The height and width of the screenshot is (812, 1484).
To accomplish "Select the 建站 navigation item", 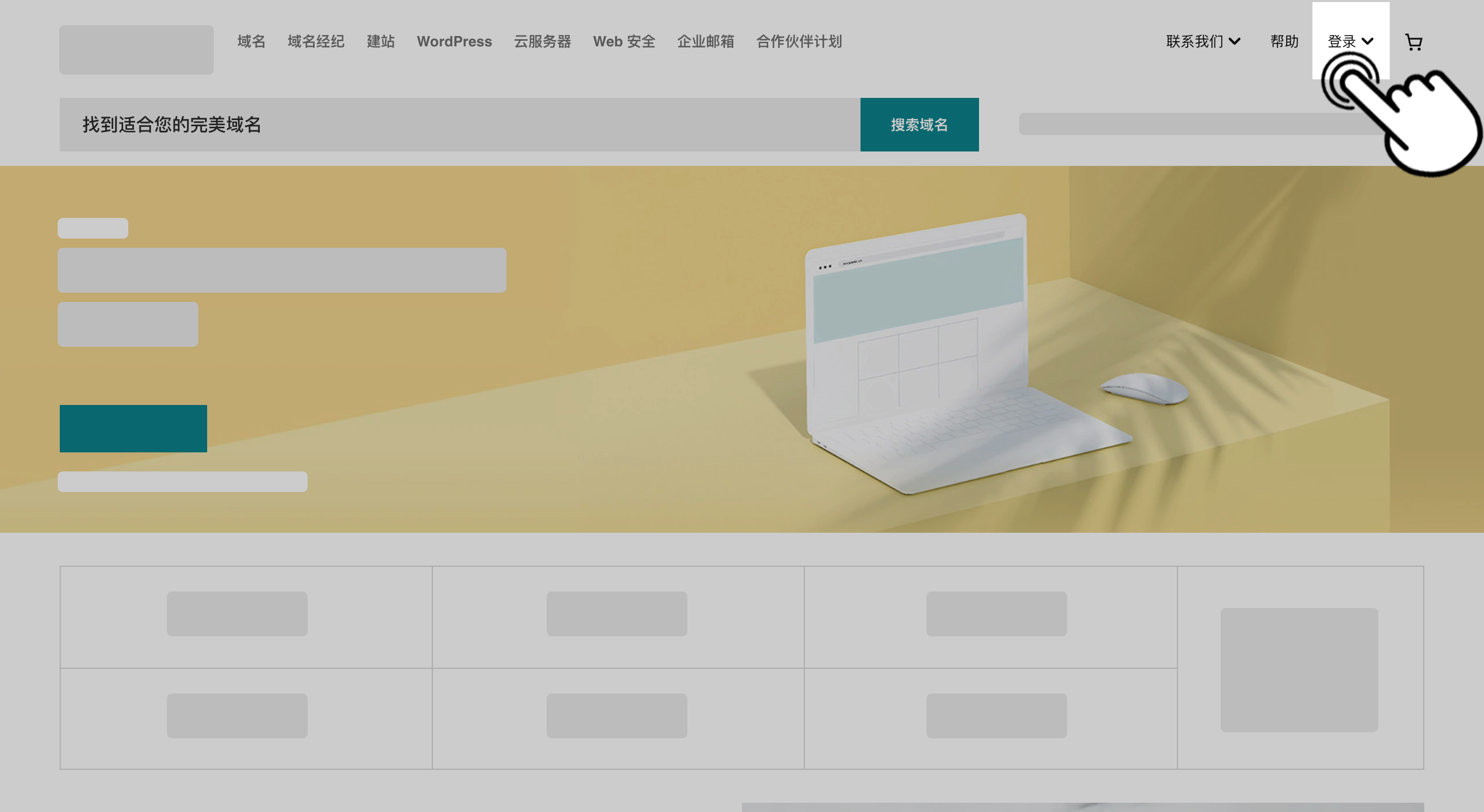I will click(380, 41).
